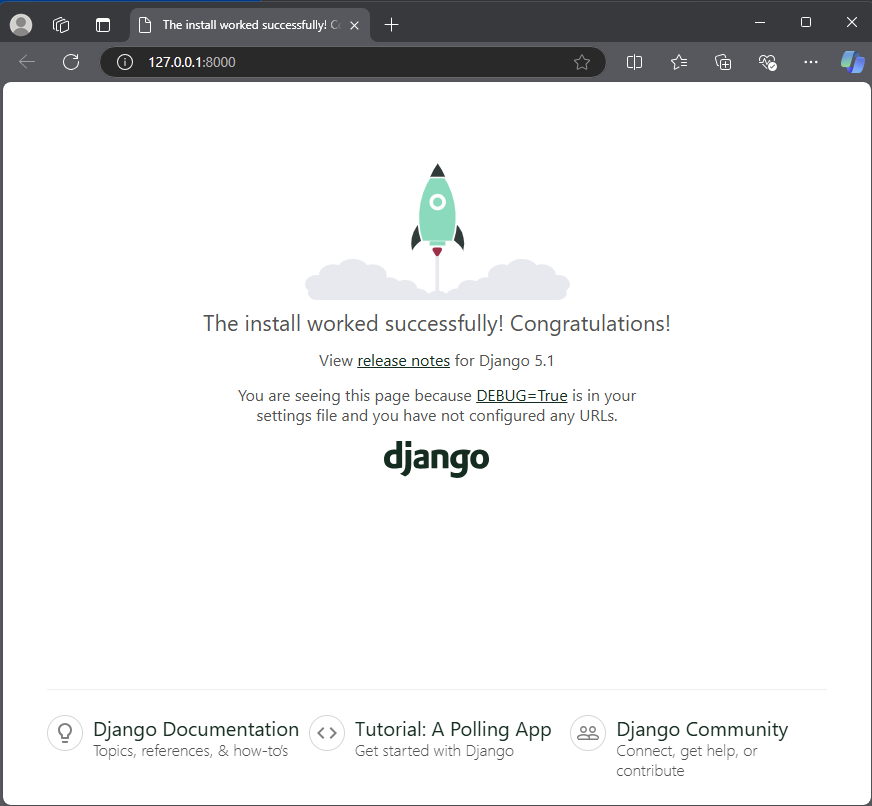Open the workspaces icon
The height and width of the screenshot is (806, 872).
point(61,25)
